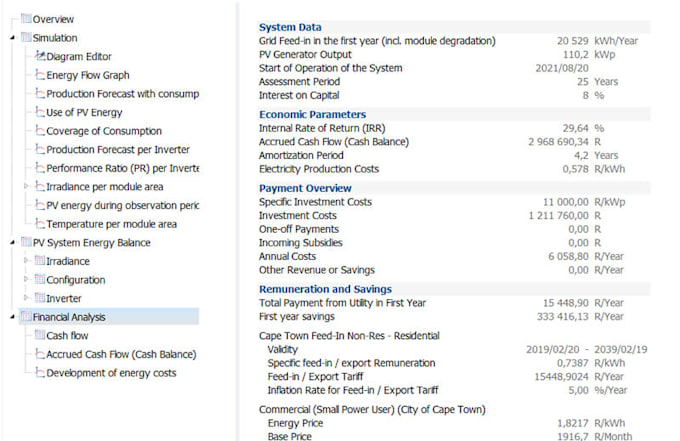Viewport: 680px width, 441px height.
Task: Expand the Irradiance per module area node
Action: 27,187
